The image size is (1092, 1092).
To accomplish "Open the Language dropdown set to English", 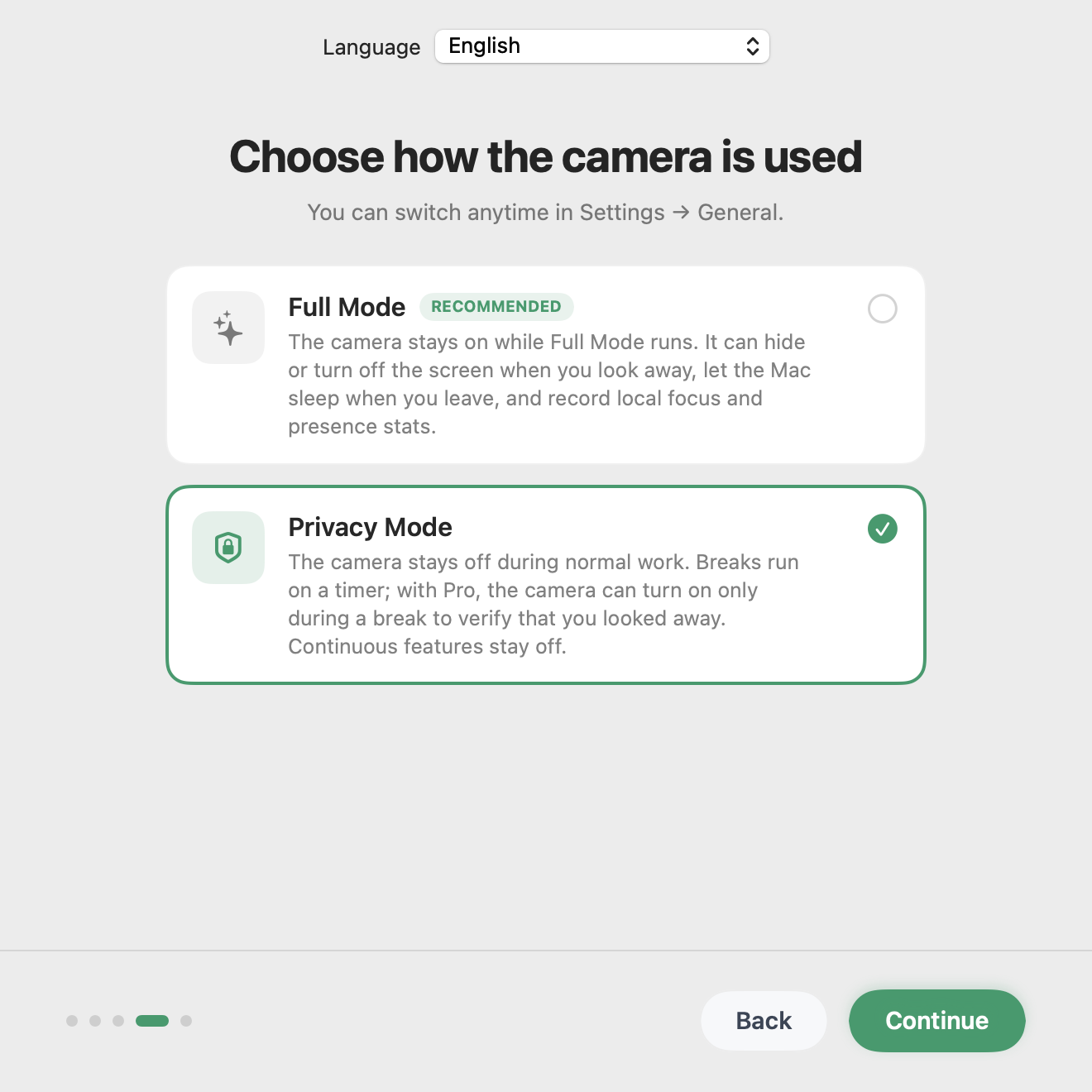I will tap(602, 46).
